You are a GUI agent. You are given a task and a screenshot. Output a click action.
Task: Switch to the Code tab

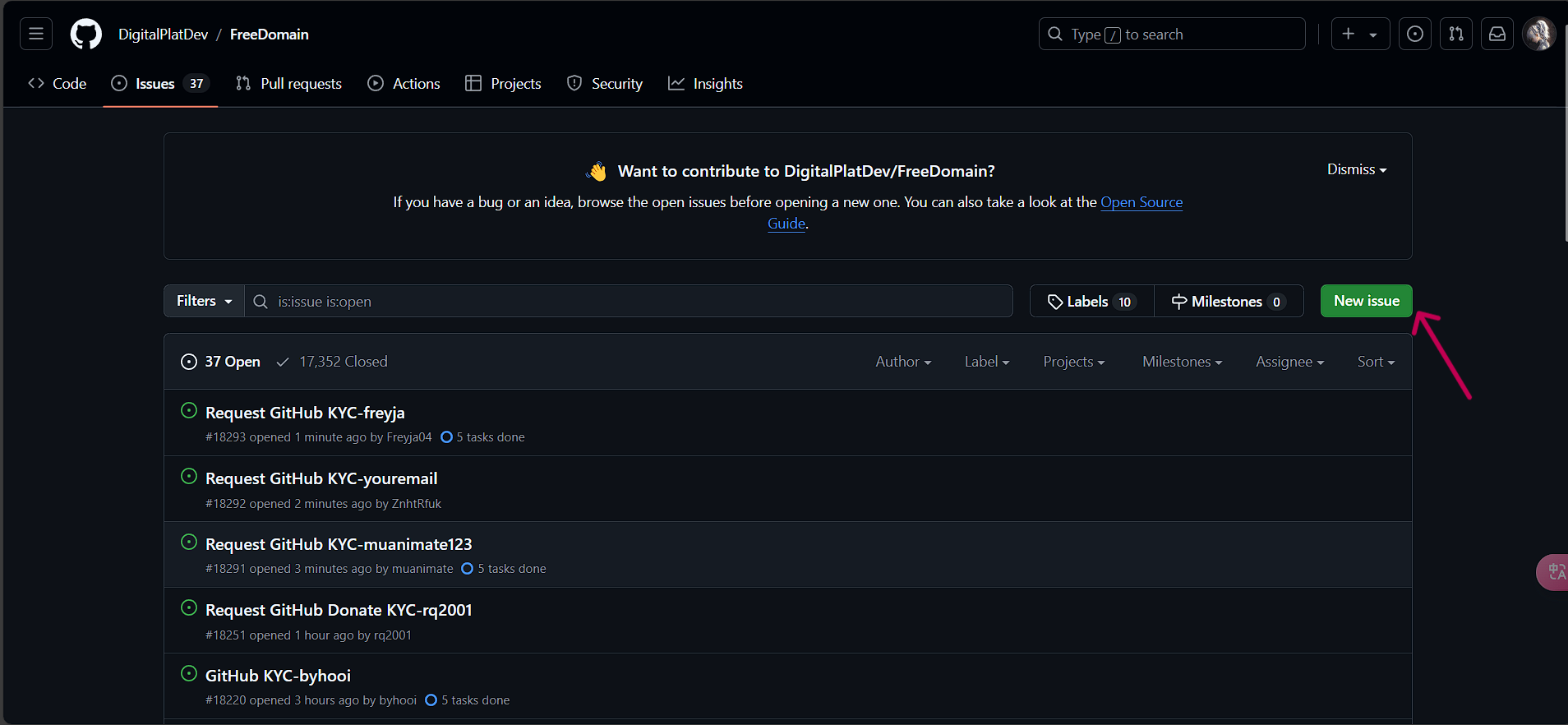coord(58,83)
